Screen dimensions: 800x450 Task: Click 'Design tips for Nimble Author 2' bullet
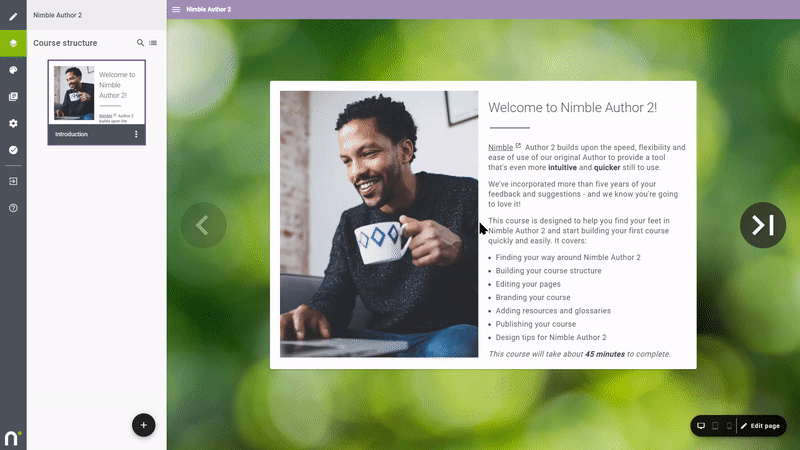[551, 337]
